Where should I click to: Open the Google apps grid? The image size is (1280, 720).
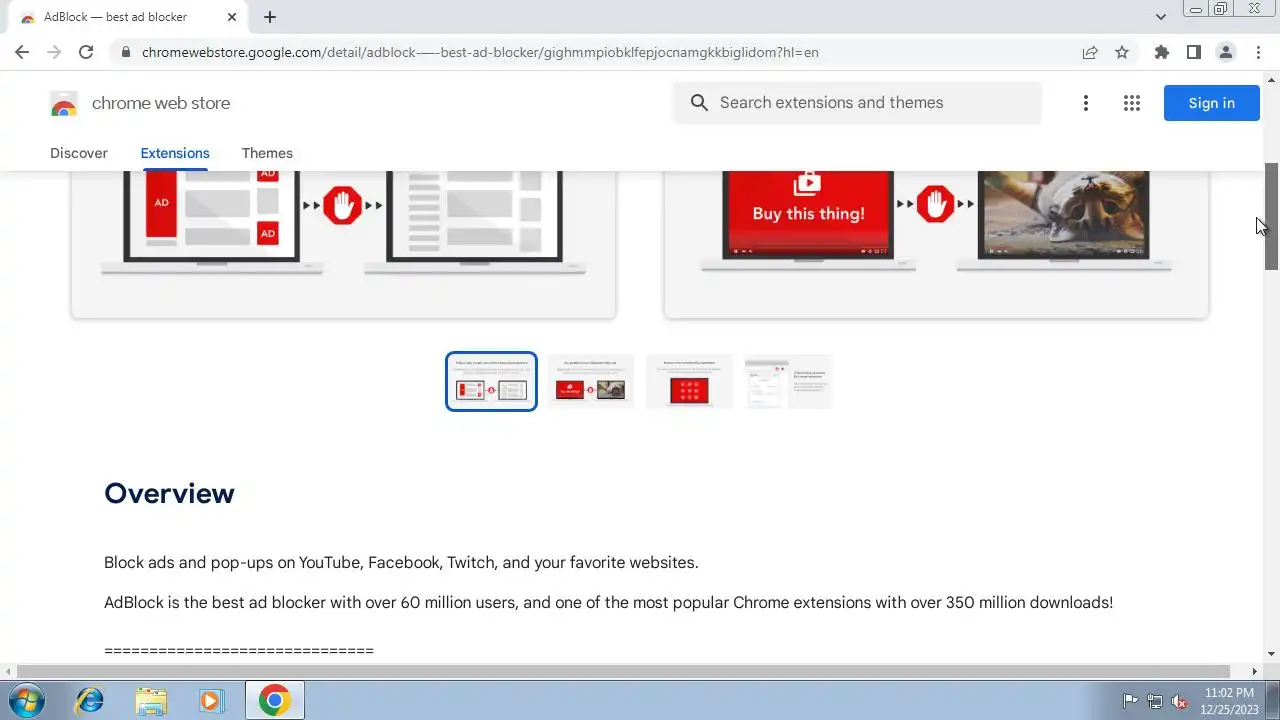(1132, 103)
